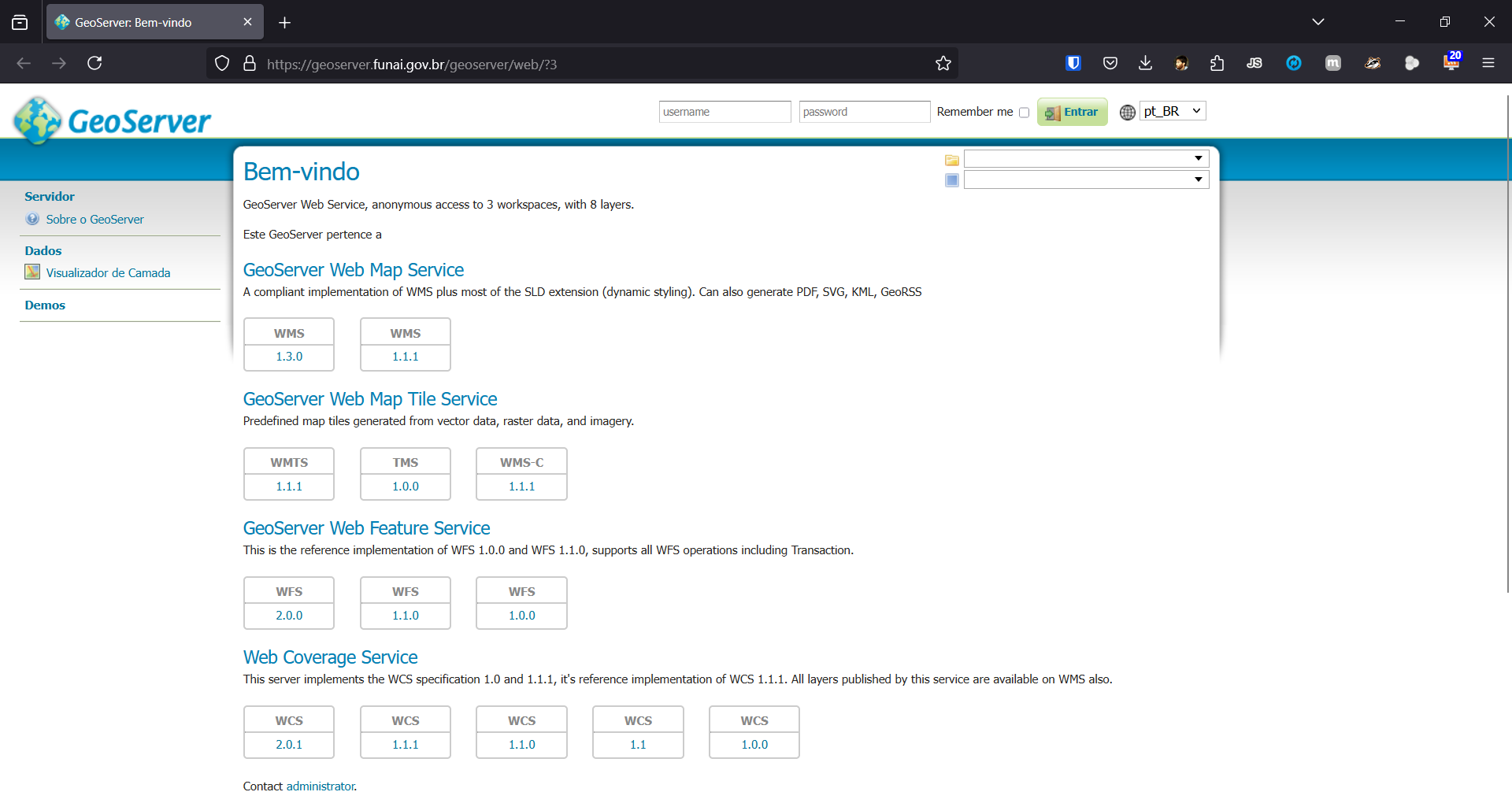The height and width of the screenshot is (803, 1512).
Task: Click the tracking protection shield icon
Action: click(x=222, y=63)
